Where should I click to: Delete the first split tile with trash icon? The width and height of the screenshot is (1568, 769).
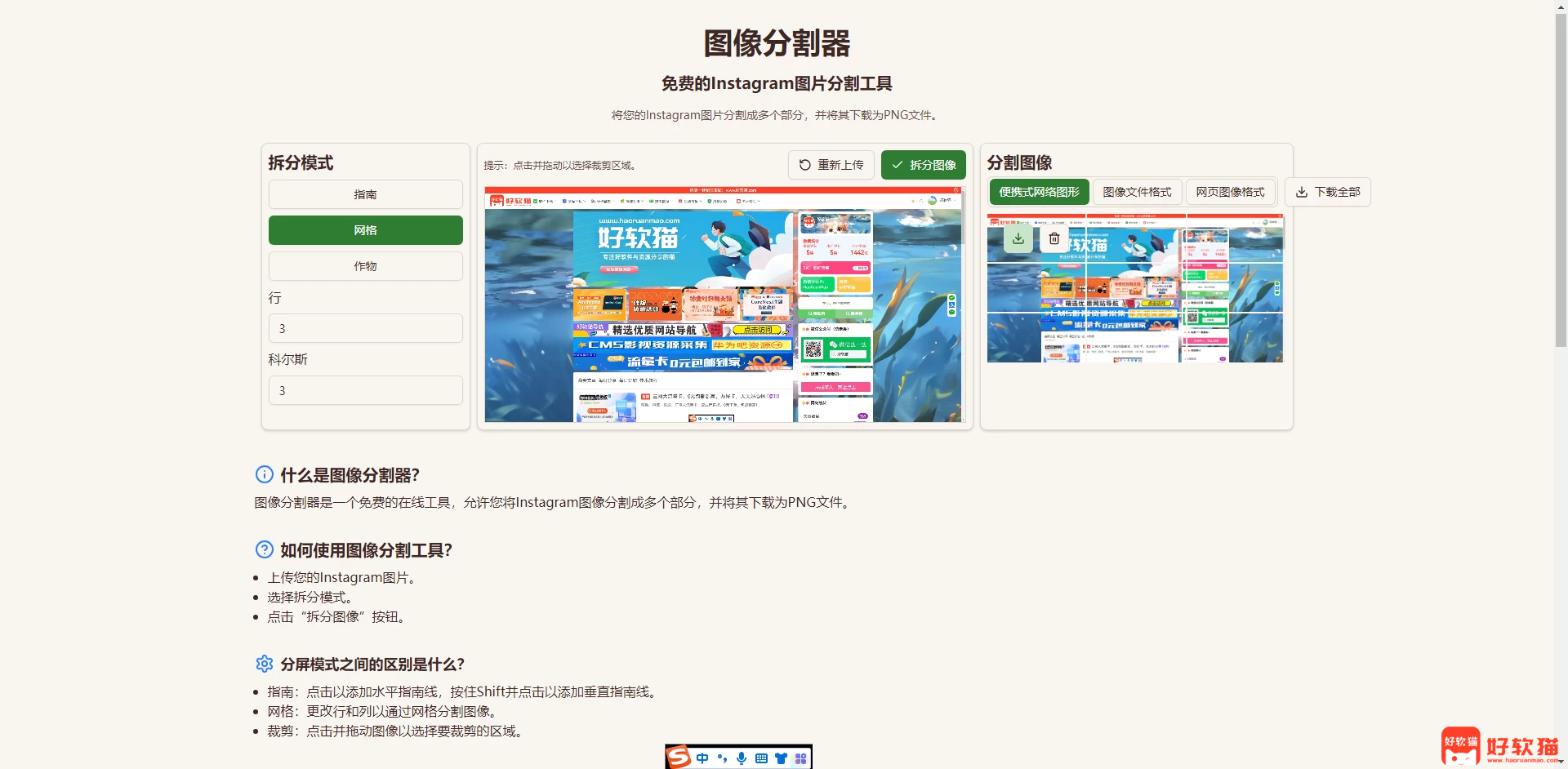click(1054, 239)
